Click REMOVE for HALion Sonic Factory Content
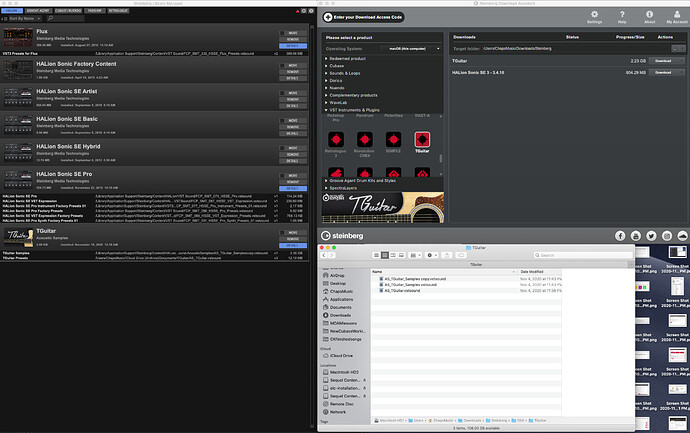The height and width of the screenshot is (433, 690). click(x=293, y=72)
